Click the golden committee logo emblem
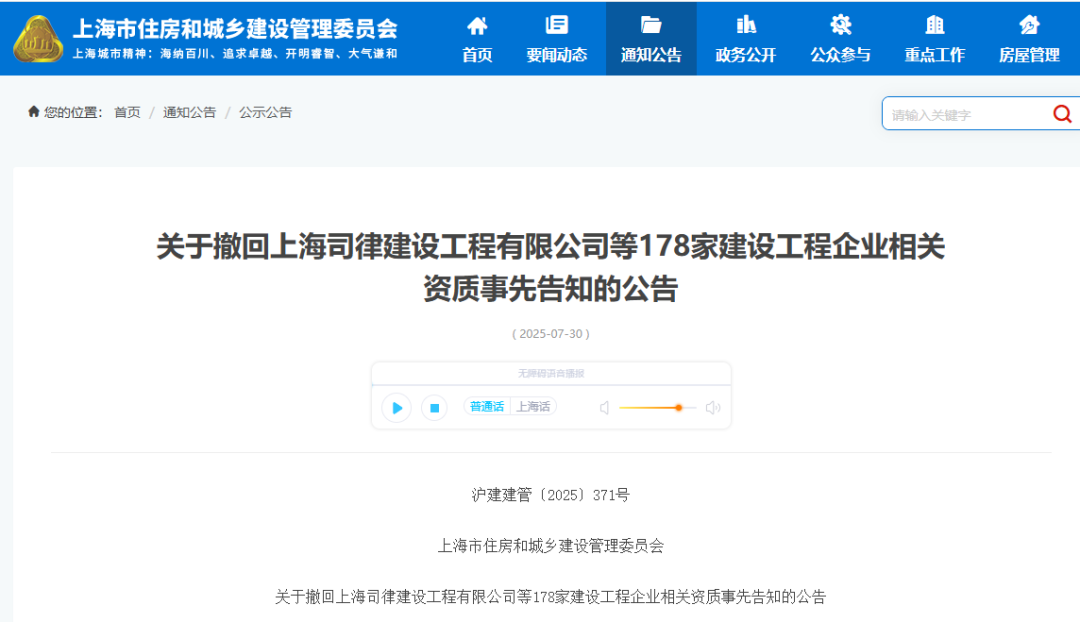This screenshot has width=1080, height=622. pyautogui.click(x=39, y=39)
